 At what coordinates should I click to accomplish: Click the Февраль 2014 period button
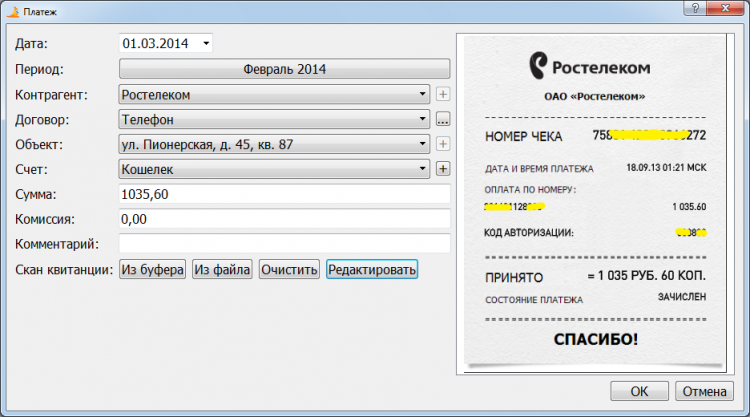click(285, 69)
